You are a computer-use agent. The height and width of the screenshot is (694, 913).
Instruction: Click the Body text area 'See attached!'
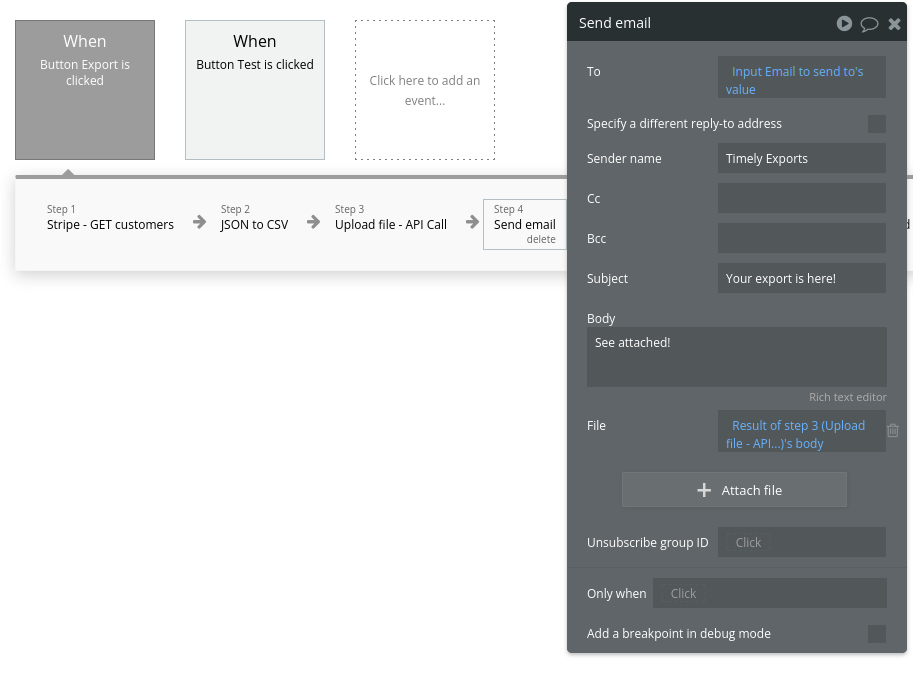pyautogui.click(x=737, y=357)
